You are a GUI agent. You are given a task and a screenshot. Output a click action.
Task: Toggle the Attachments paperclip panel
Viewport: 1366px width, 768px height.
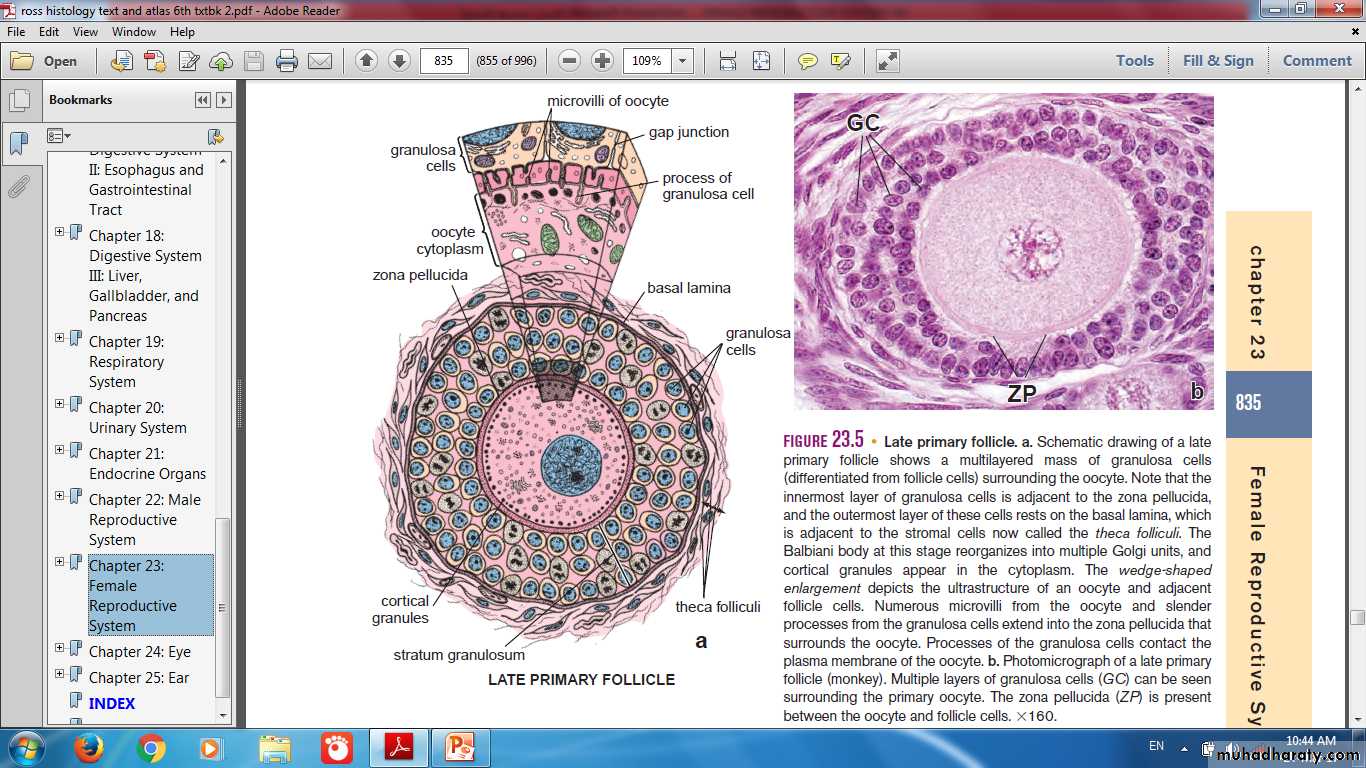click(x=19, y=187)
